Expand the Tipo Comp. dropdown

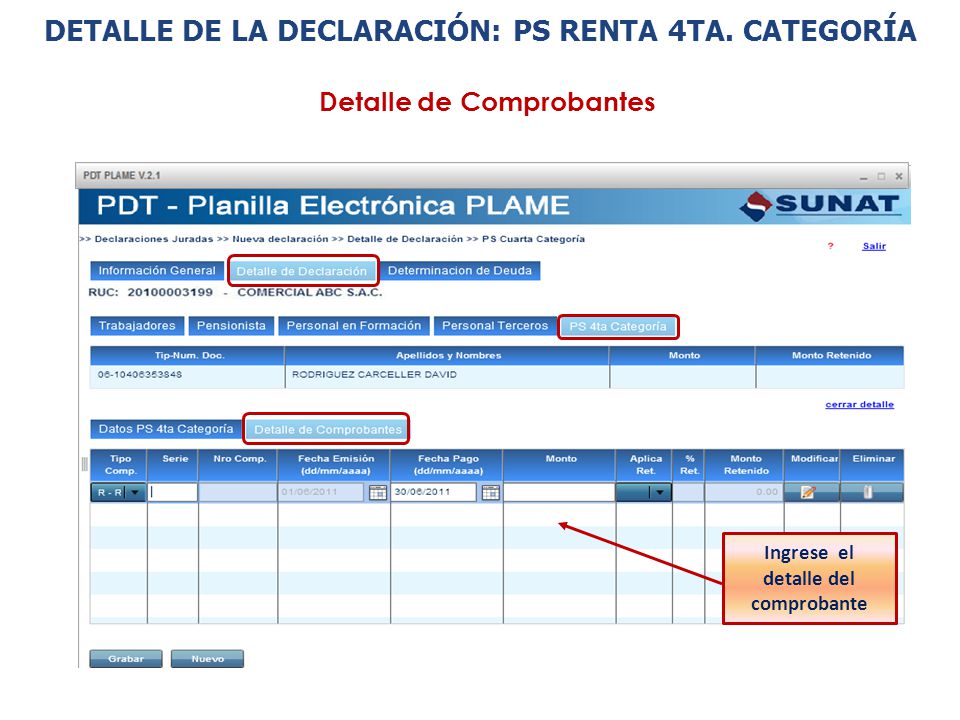click(135, 492)
